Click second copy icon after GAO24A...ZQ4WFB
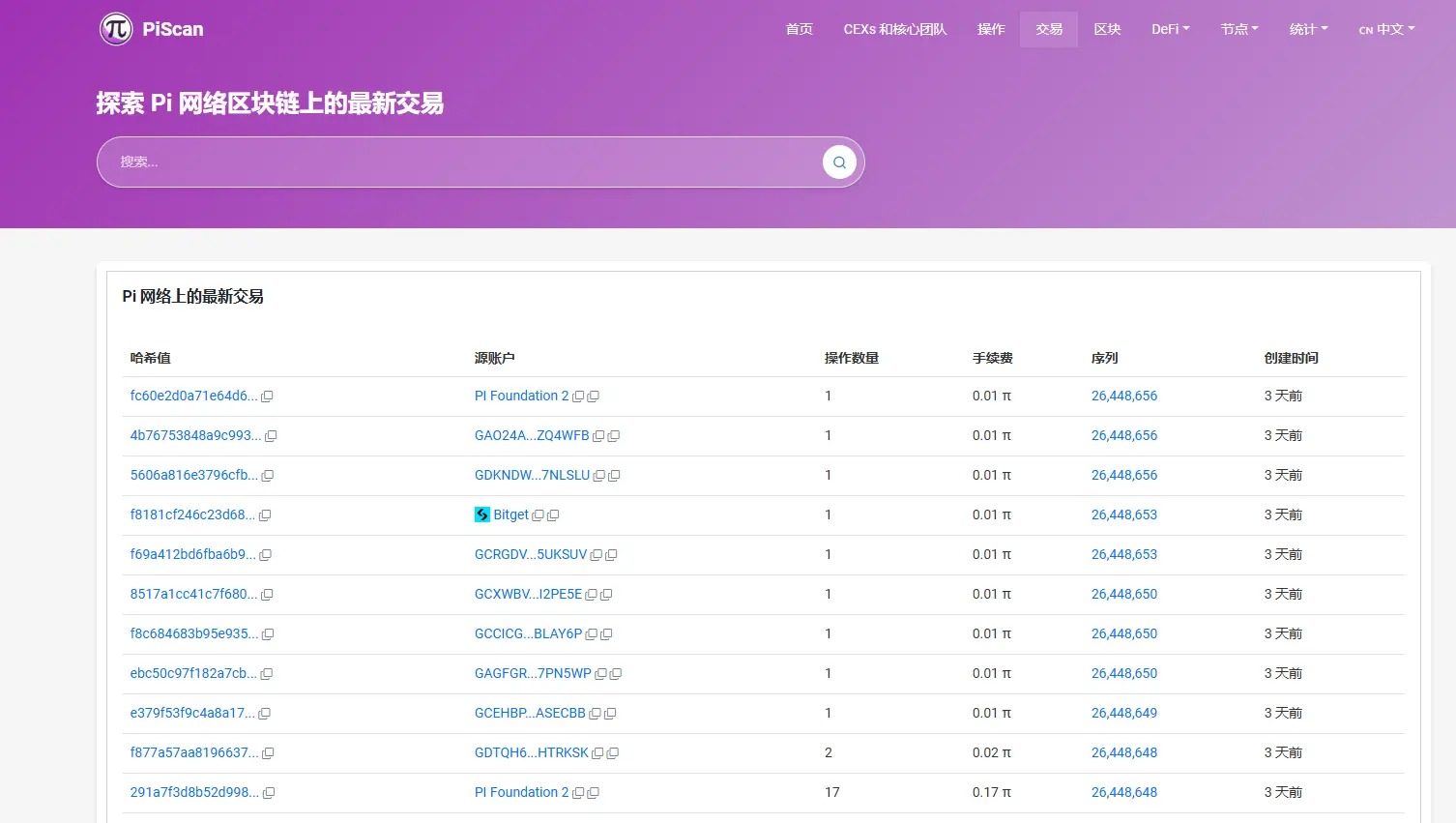 point(614,436)
